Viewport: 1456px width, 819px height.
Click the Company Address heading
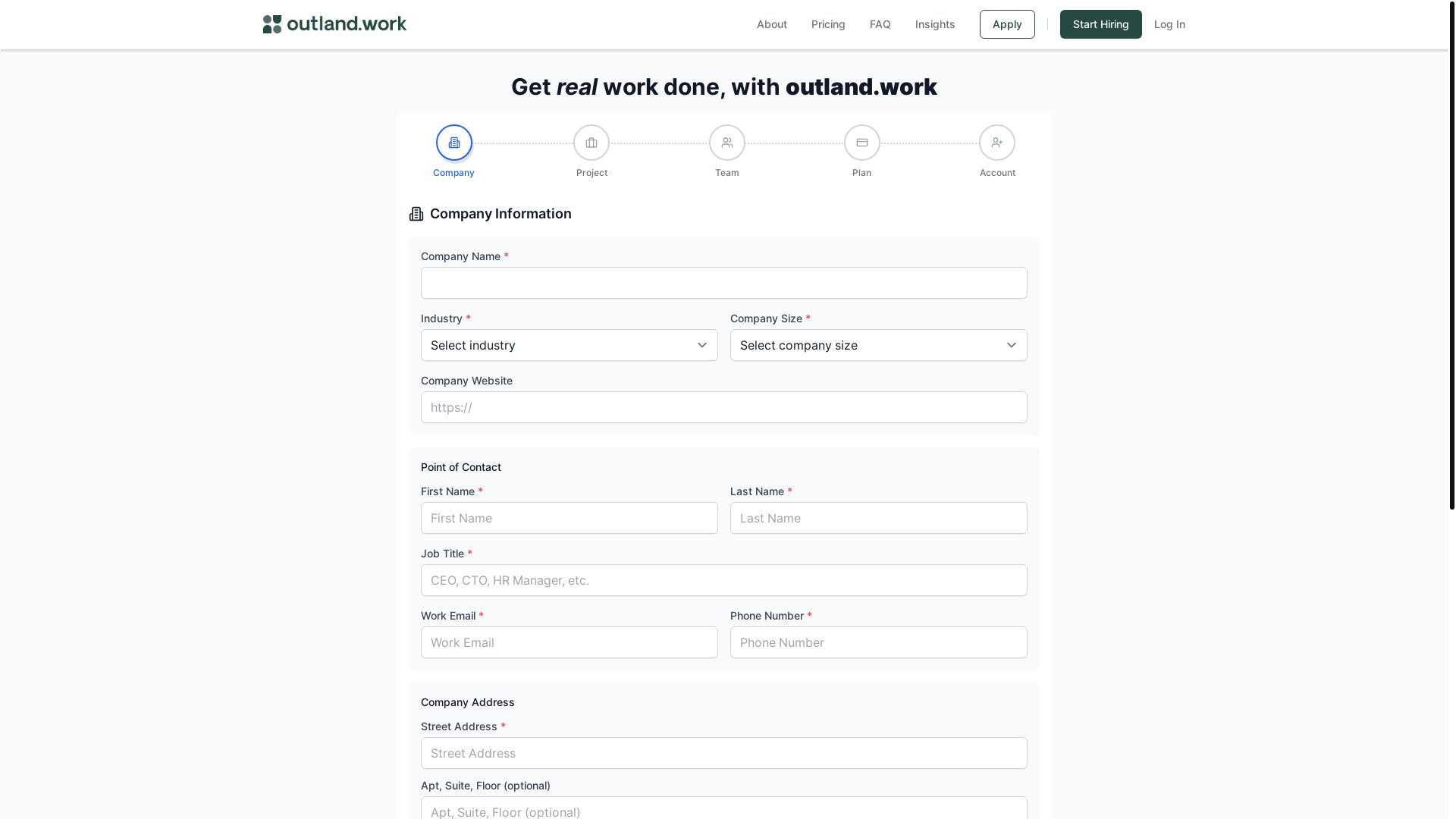[x=468, y=702]
